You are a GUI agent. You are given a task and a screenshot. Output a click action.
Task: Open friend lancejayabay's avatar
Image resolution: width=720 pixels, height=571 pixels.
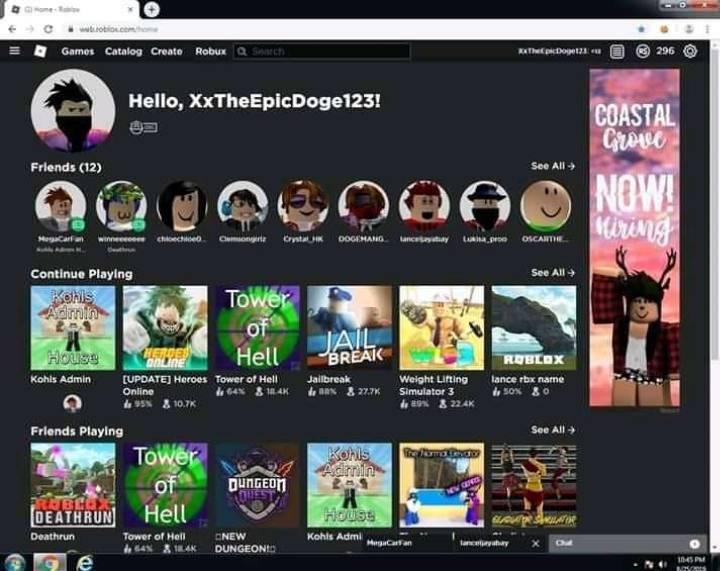click(424, 205)
